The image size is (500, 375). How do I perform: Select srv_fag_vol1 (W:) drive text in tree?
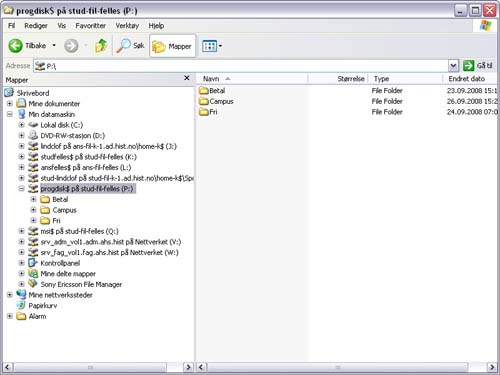(109, 252)
